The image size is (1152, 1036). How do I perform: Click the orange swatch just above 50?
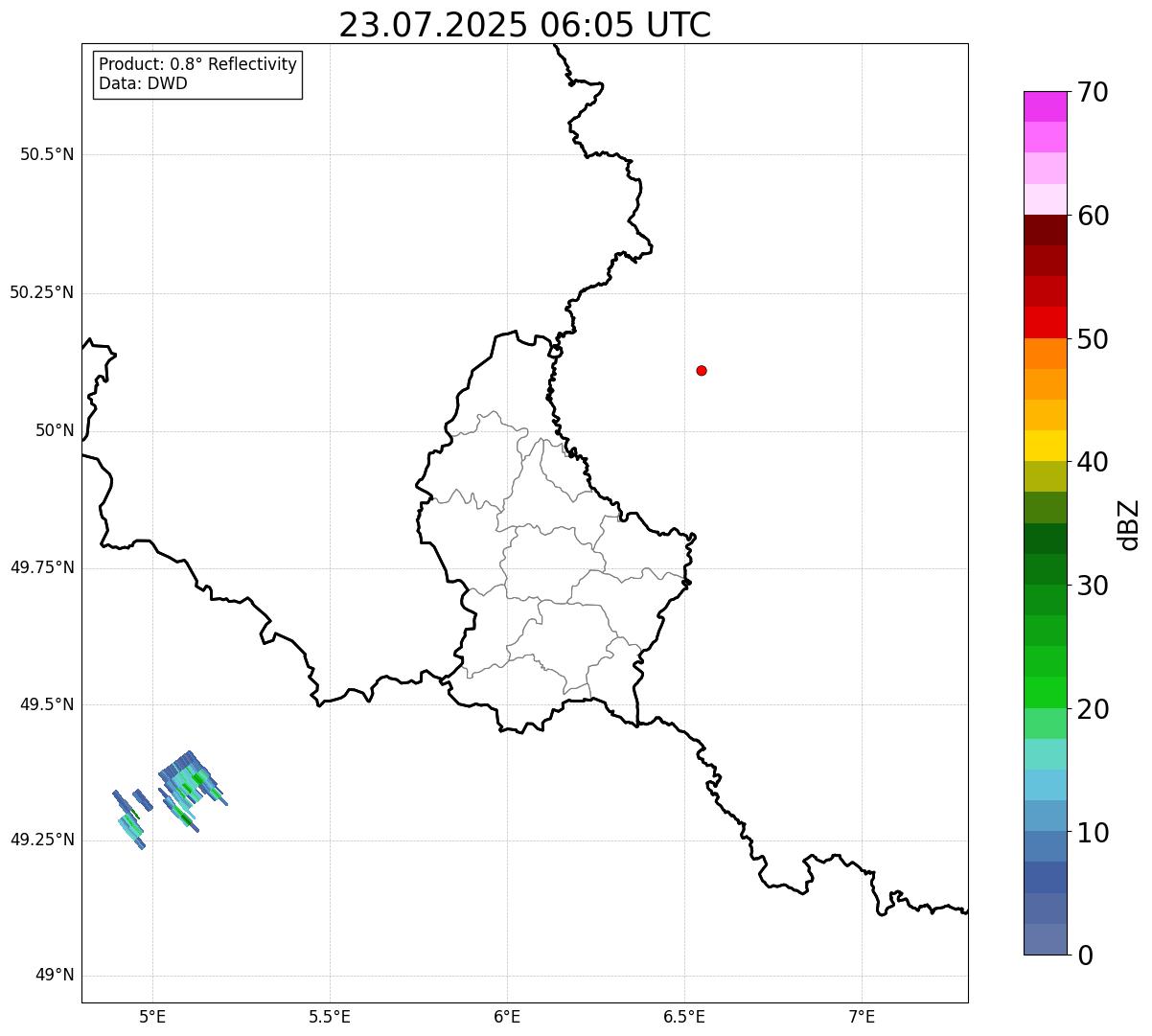pyautogui.click(x=1045, y=354)
